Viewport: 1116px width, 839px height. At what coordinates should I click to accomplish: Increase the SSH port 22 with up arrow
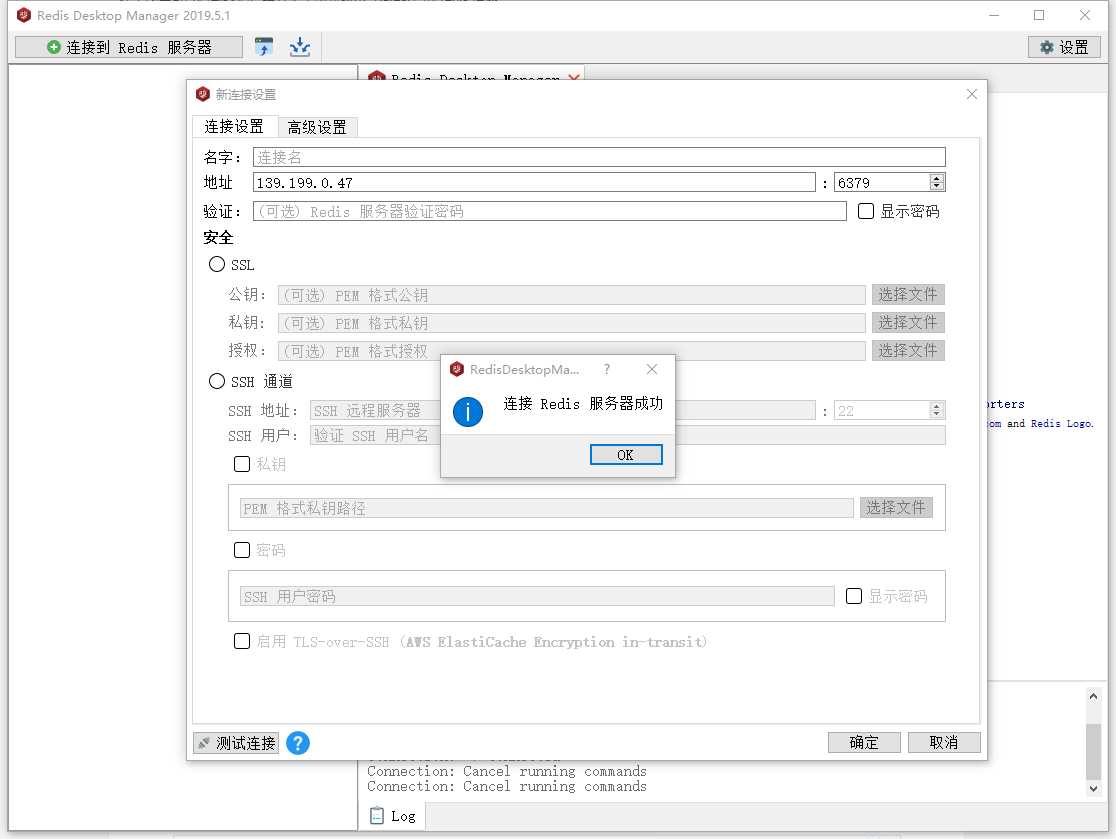pos(937,406)
